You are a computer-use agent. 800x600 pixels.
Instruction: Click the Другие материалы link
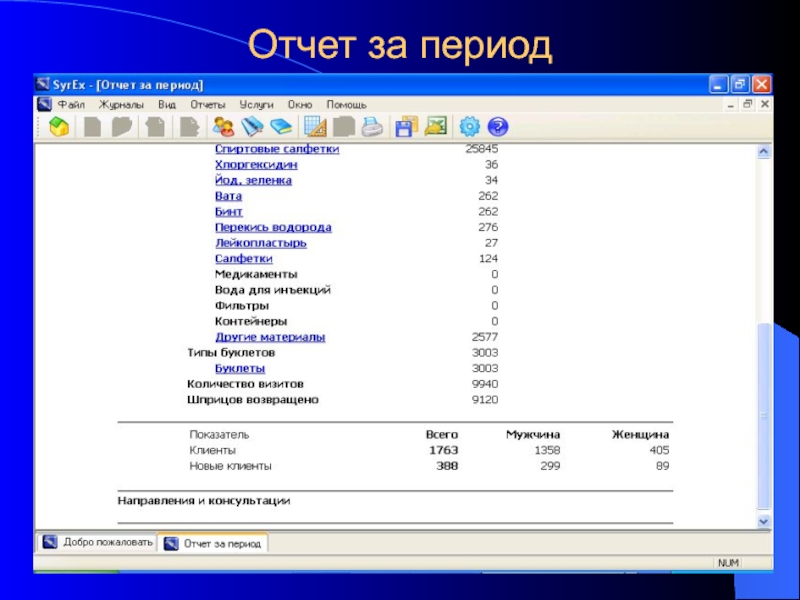coord(270,337)
